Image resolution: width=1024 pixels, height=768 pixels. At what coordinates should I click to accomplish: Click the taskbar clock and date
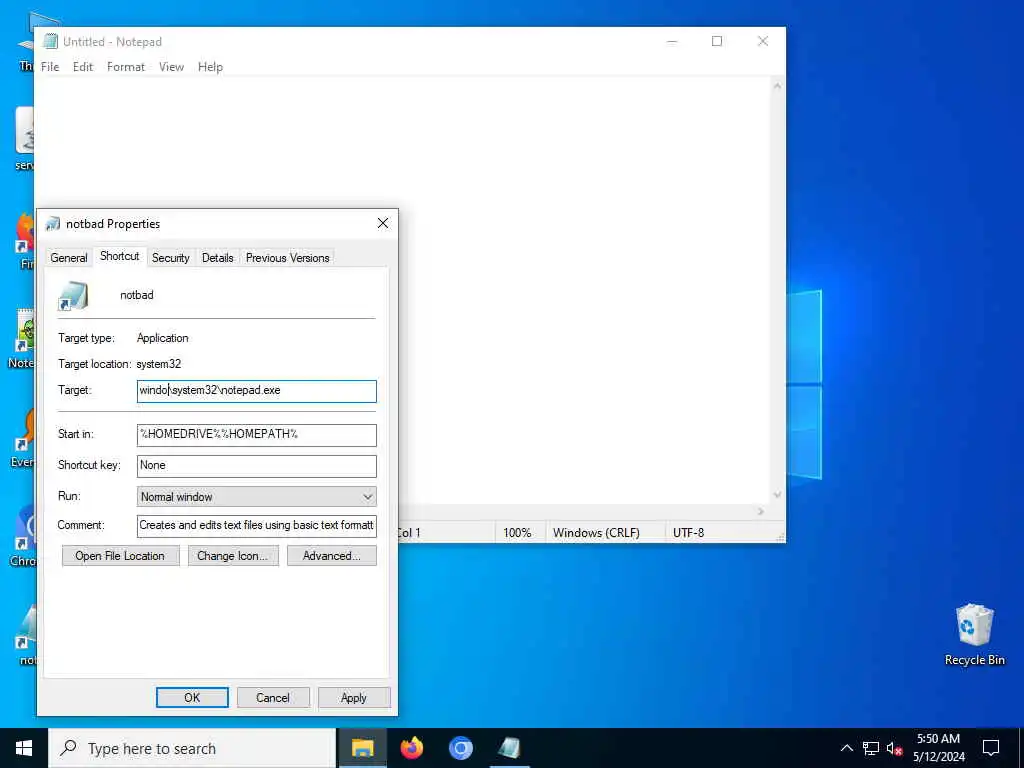click(938, 748)
